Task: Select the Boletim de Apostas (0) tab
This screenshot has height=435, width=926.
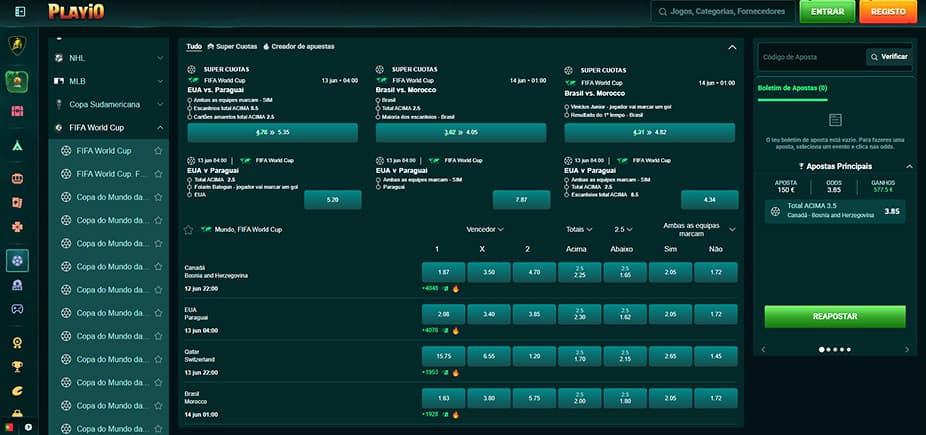Action: (x=793, y=89)
